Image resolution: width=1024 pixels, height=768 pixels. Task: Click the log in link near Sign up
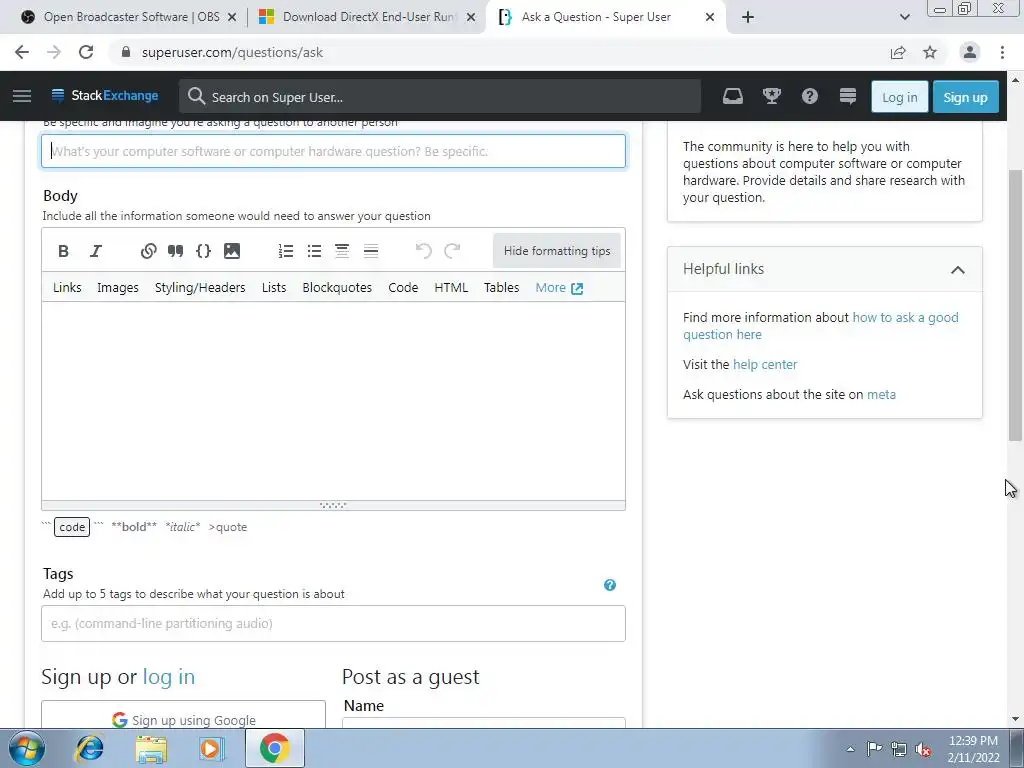(x=168, y=677)
